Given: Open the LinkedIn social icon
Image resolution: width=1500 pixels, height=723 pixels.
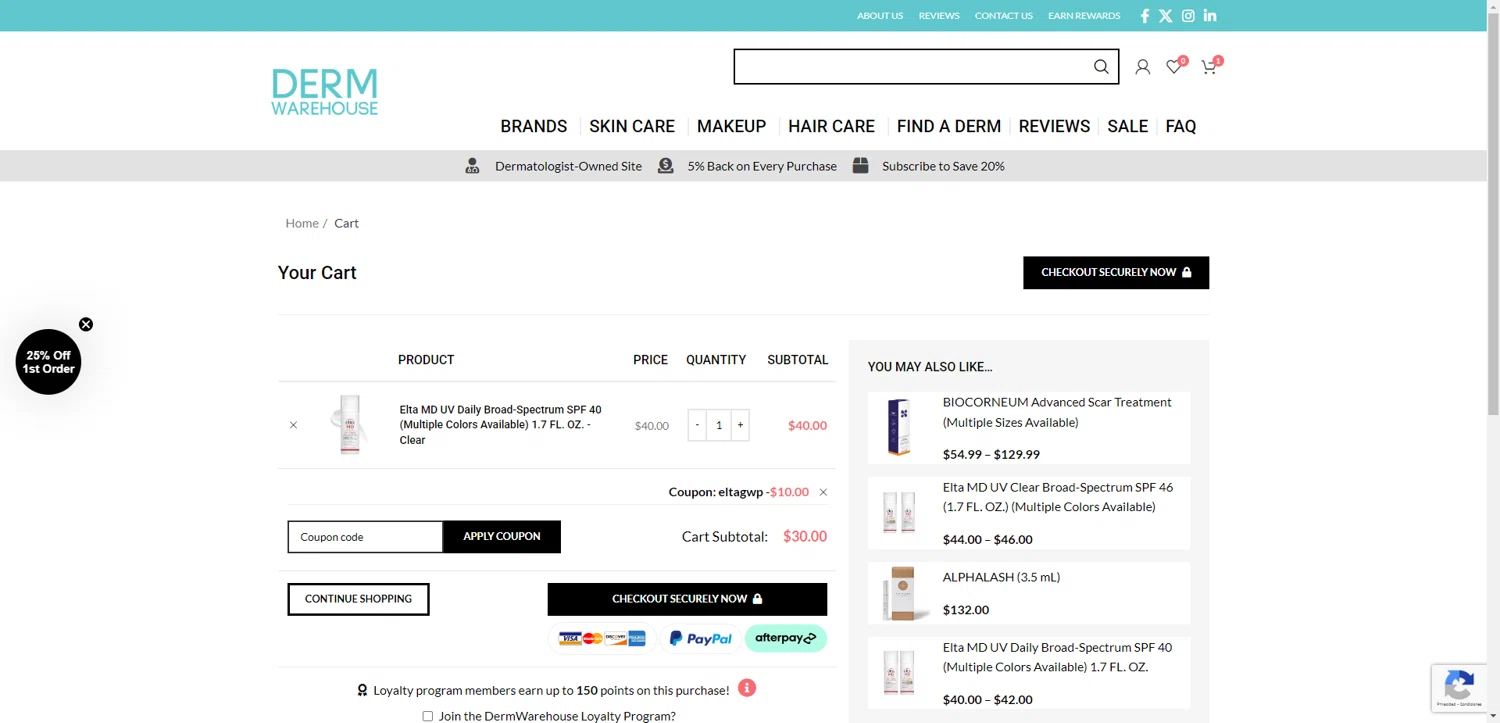Looking at the screenshot, I should click(x=1210, y=16).
